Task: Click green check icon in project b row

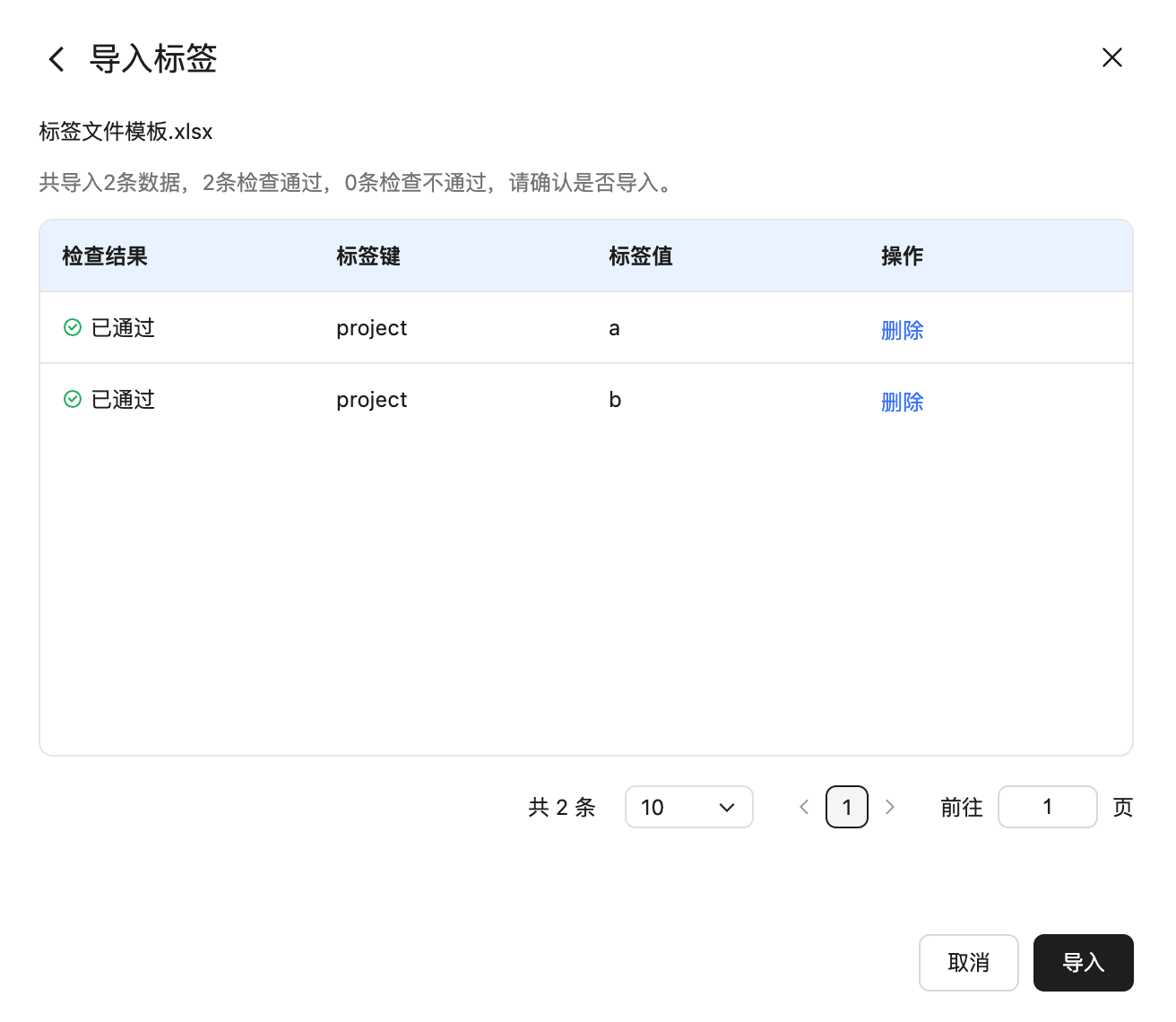Action: (x=73, y=400)
